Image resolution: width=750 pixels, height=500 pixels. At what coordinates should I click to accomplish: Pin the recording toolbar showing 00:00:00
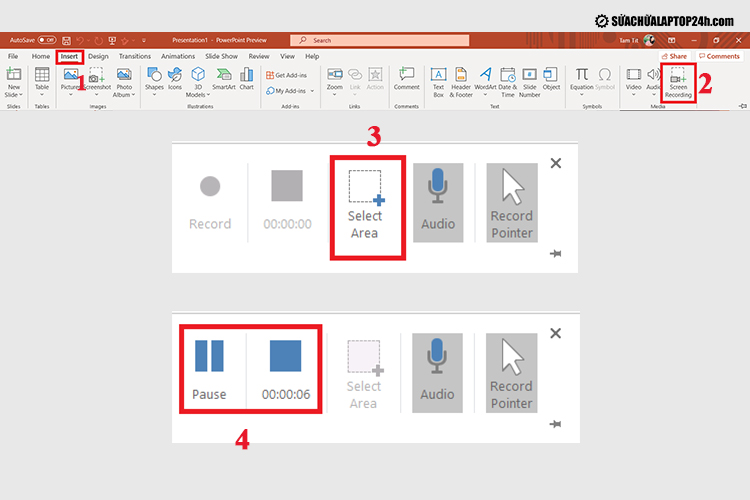[555, 254]
